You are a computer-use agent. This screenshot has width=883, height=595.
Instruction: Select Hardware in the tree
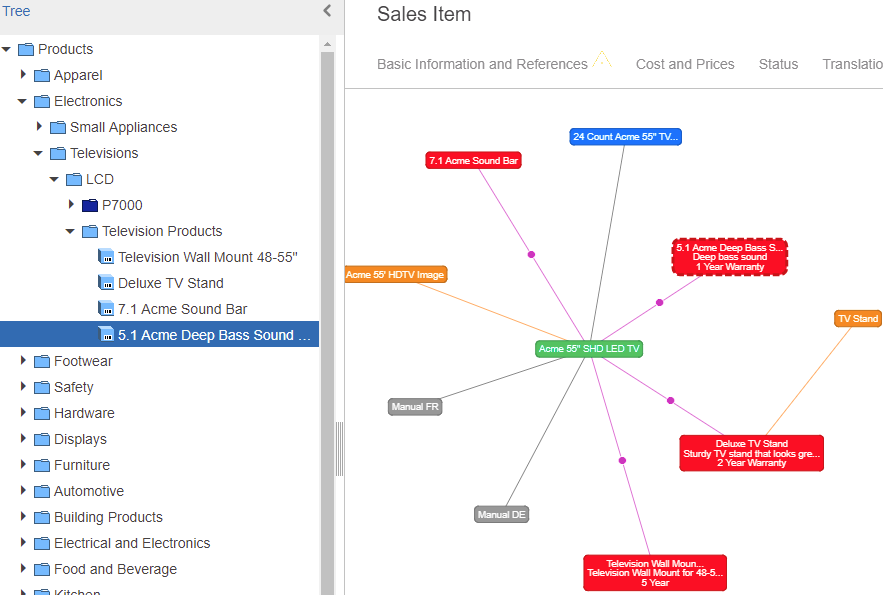pos(84,413)
